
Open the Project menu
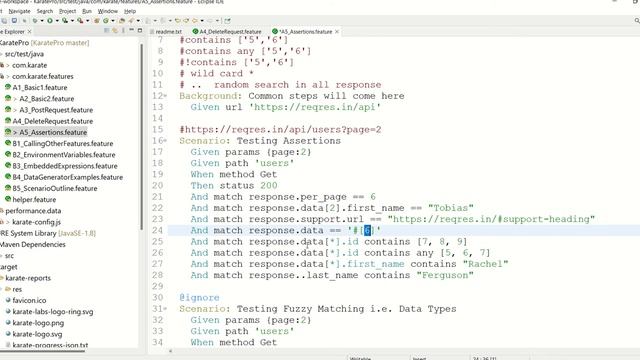pyautogui.click(x=67, y=11)
